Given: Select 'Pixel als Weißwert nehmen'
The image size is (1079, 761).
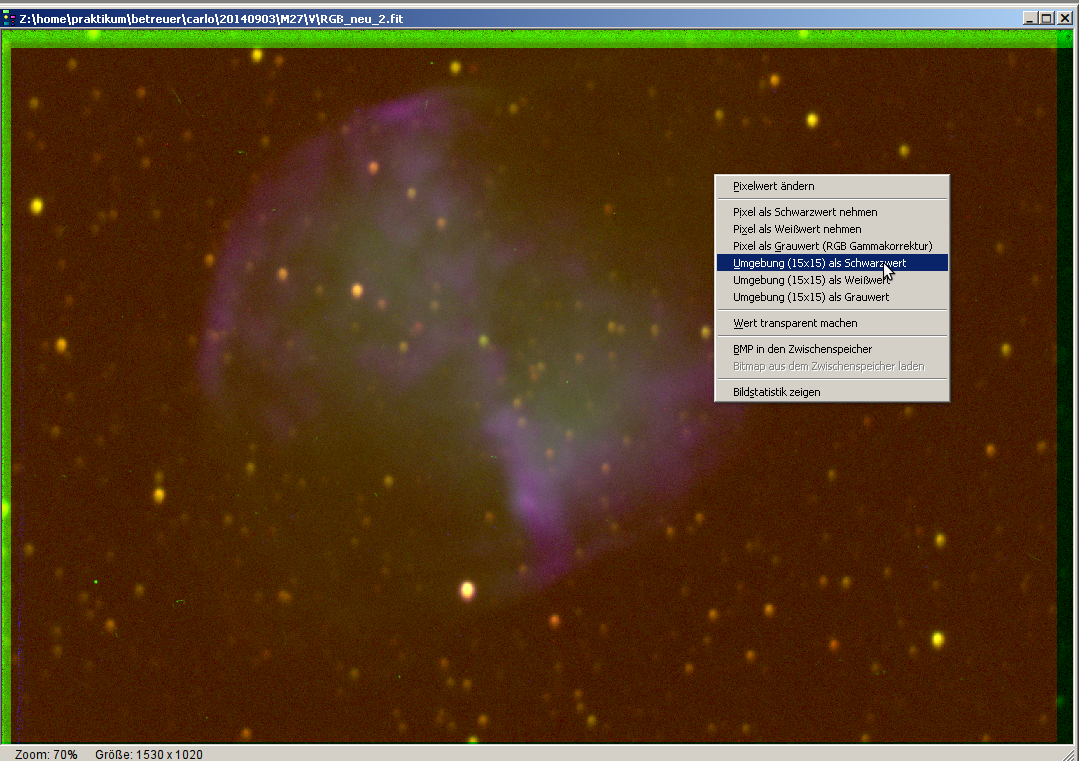Looking at the screenshot, I should pyautogui.click(x=797, y=229).
